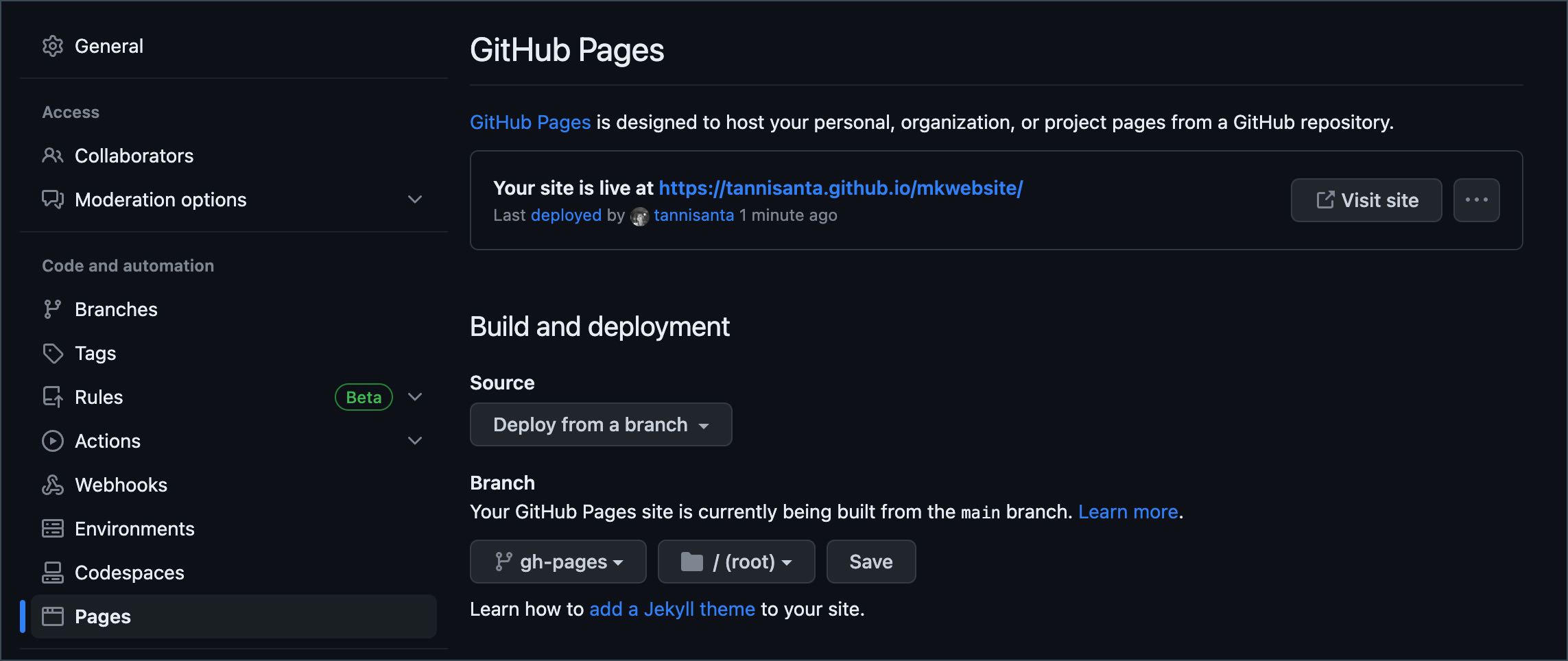Click the Beta badge next to Rules
Screen dimensions: 1568x661
(364, 397)
